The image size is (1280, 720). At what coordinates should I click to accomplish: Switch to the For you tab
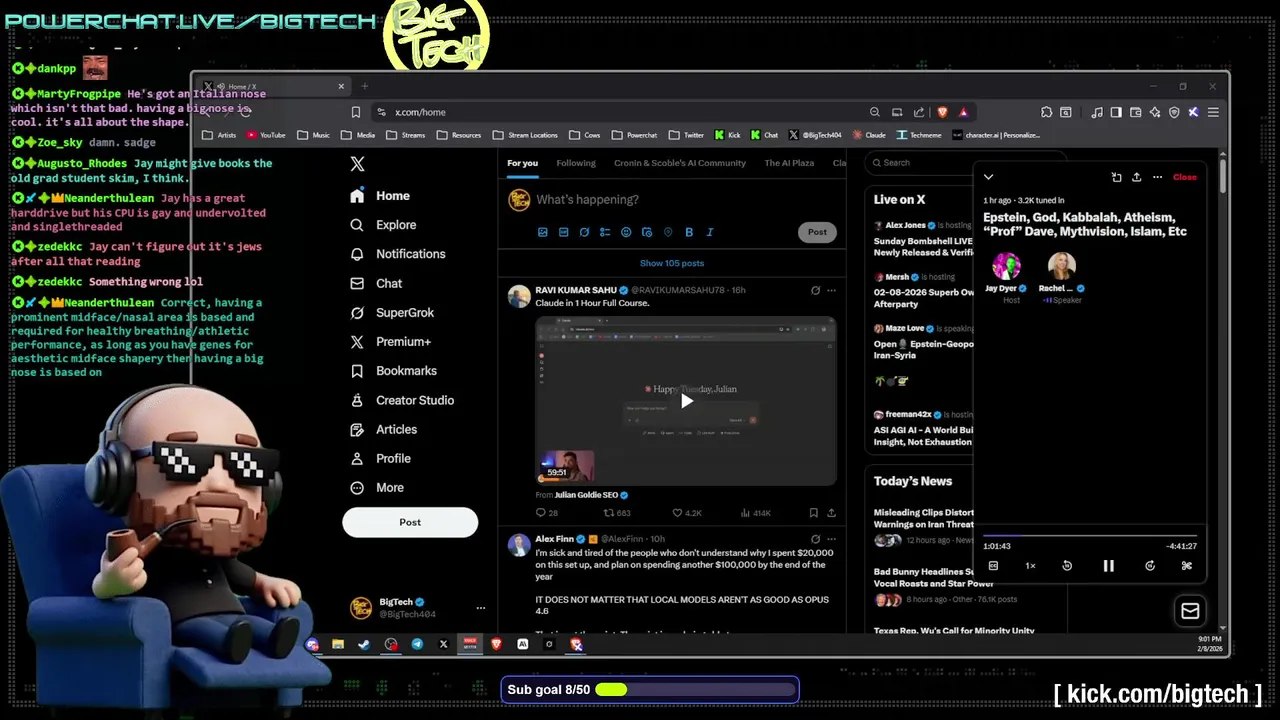click(522, 163)
